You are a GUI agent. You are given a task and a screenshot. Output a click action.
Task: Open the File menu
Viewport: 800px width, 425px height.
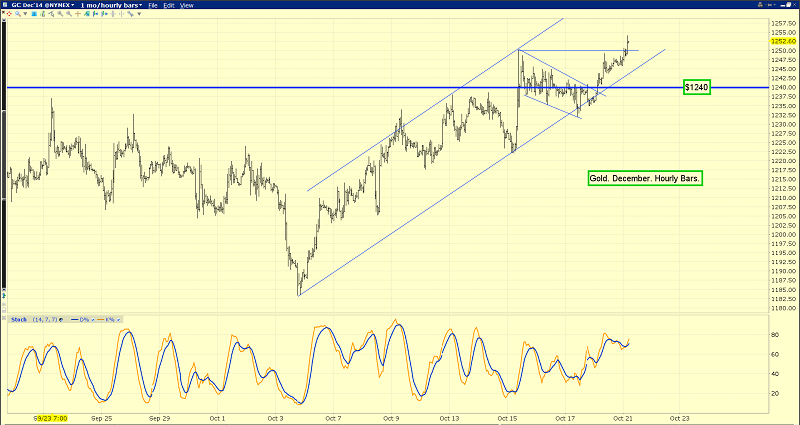[x=153, y=5]
